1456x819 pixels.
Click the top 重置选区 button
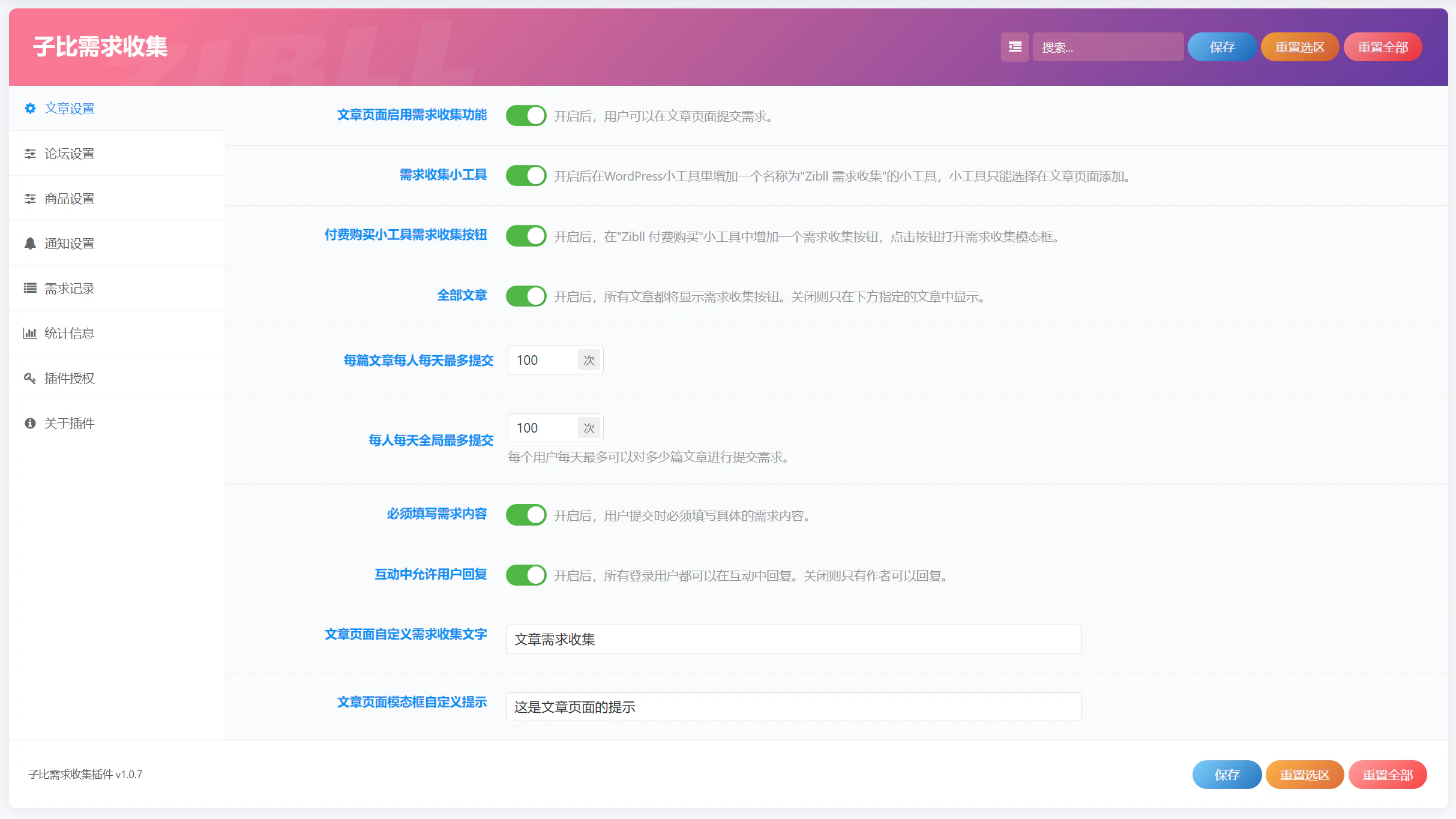pos(1299,47)
